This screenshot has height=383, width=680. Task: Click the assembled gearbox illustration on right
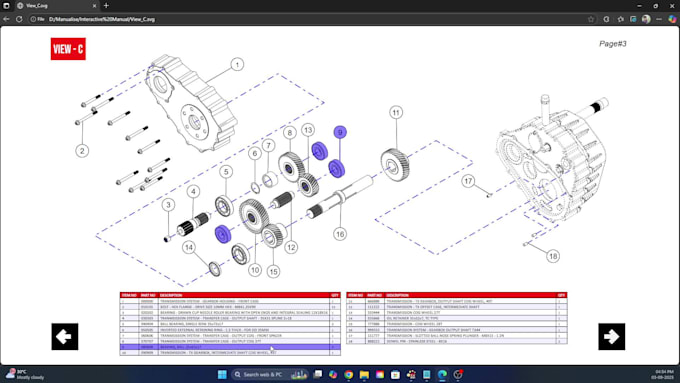(553, 158)
